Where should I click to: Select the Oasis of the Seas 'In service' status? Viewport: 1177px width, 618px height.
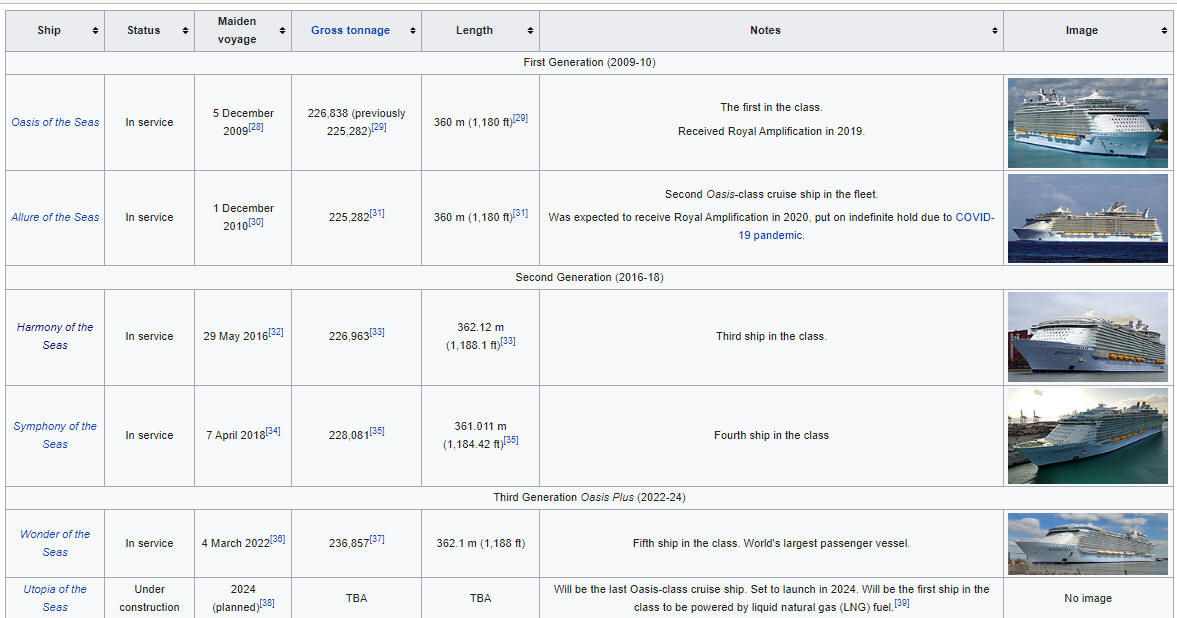pyautogui.click(x=149, y=122)
